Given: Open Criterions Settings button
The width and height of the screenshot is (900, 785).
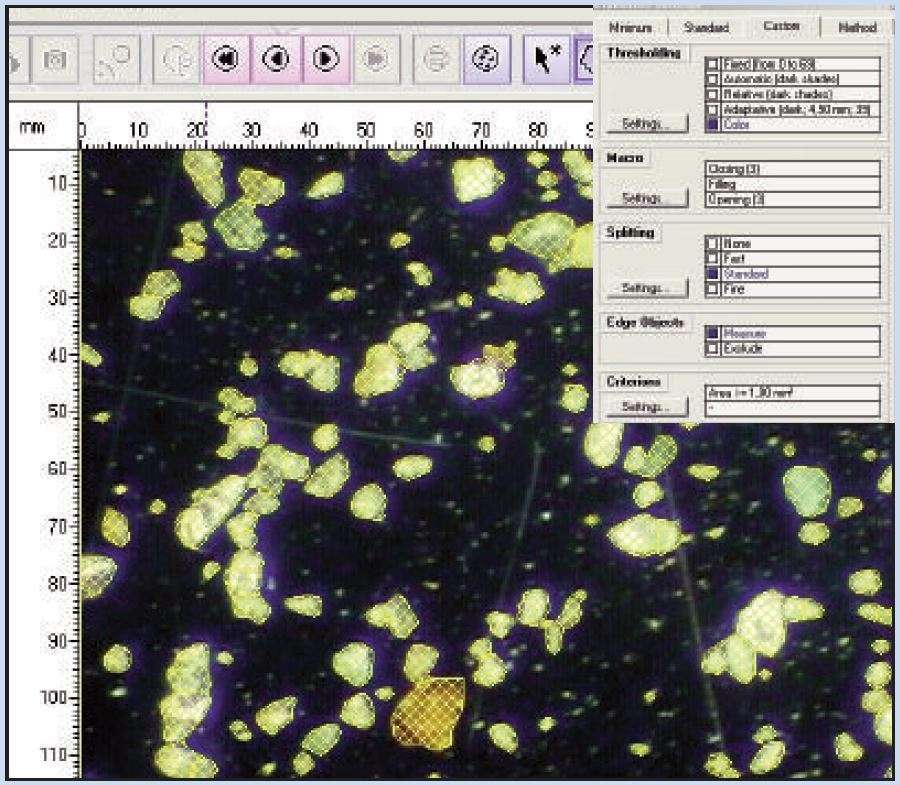Looking at the screenshot, I should coord(647,407).
